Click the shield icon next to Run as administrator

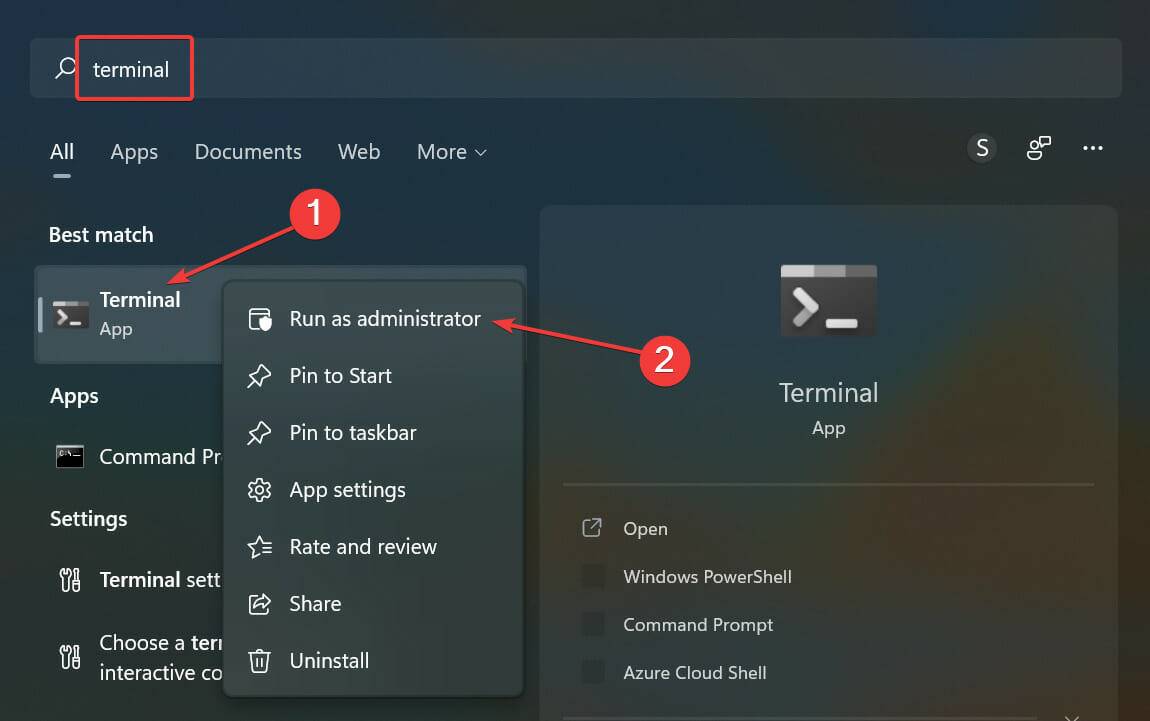coord(259,318)
